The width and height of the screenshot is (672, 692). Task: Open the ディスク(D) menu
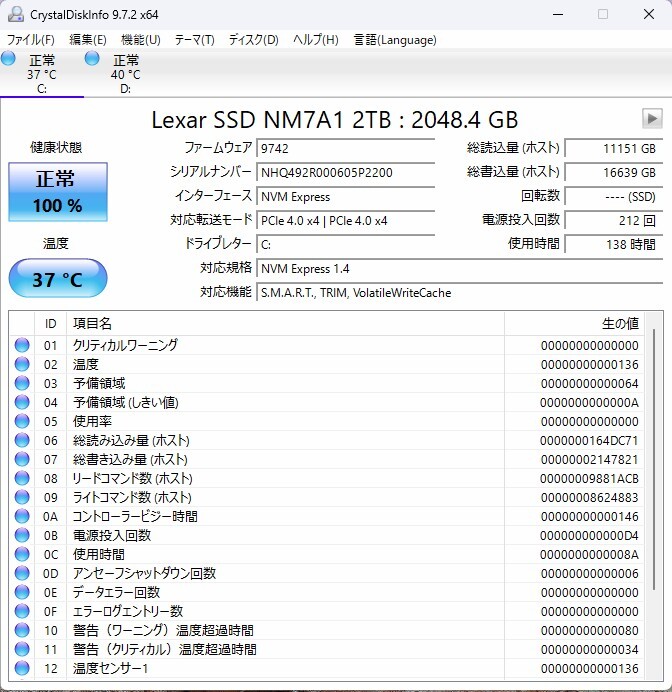coord(254,40)
